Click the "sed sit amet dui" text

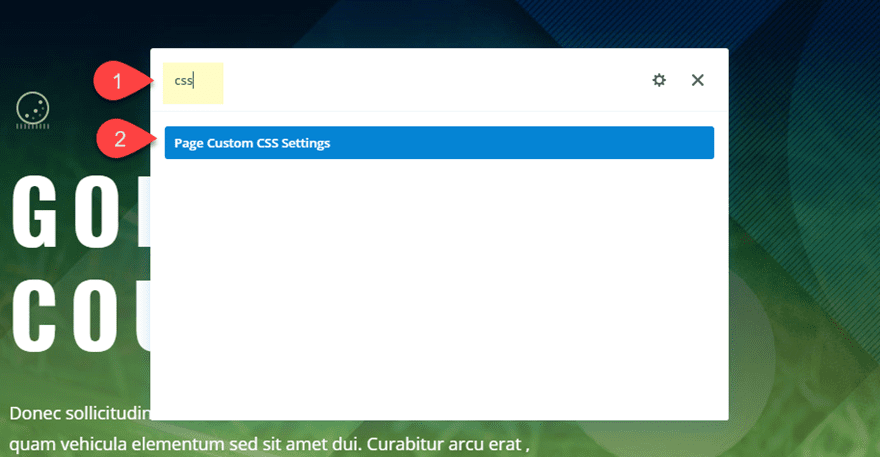[320, 442]
